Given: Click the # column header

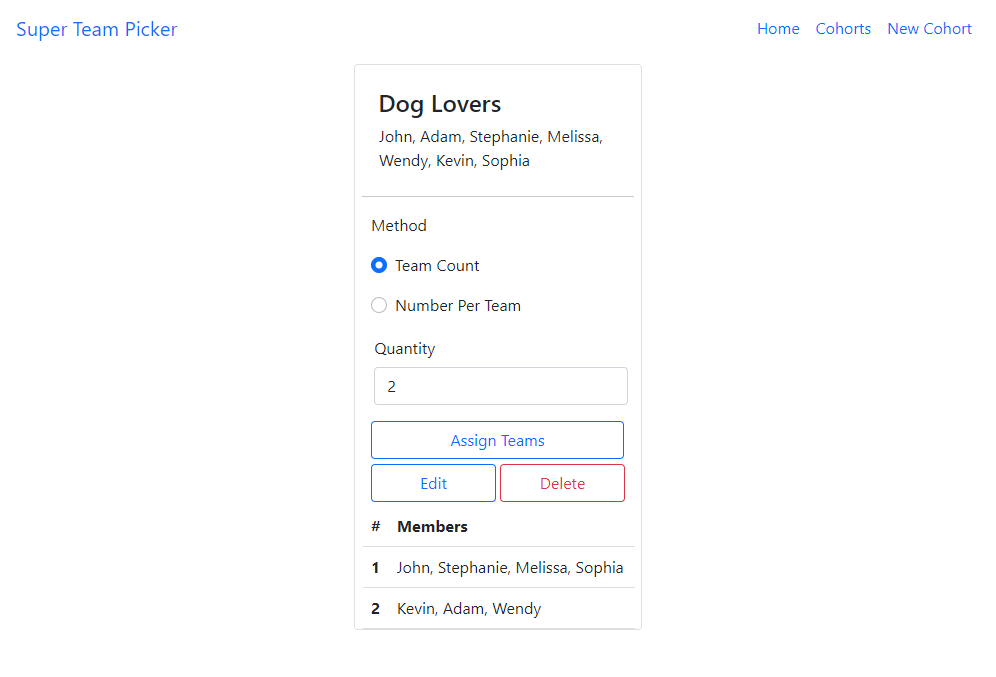Looking at the screenshot, I should [x=375, y=526].
